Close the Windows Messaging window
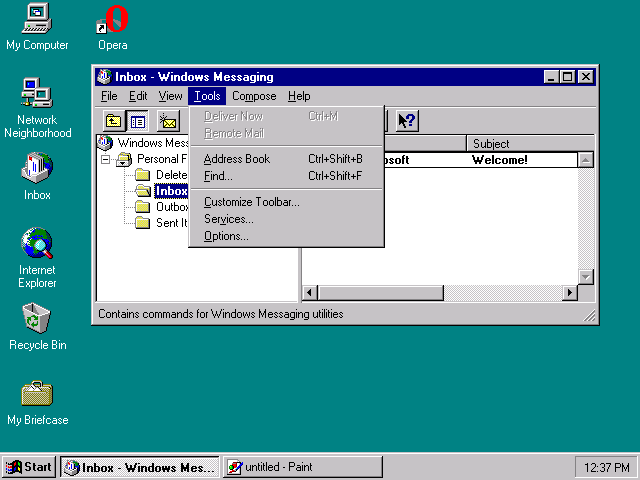 coord(586,77)
